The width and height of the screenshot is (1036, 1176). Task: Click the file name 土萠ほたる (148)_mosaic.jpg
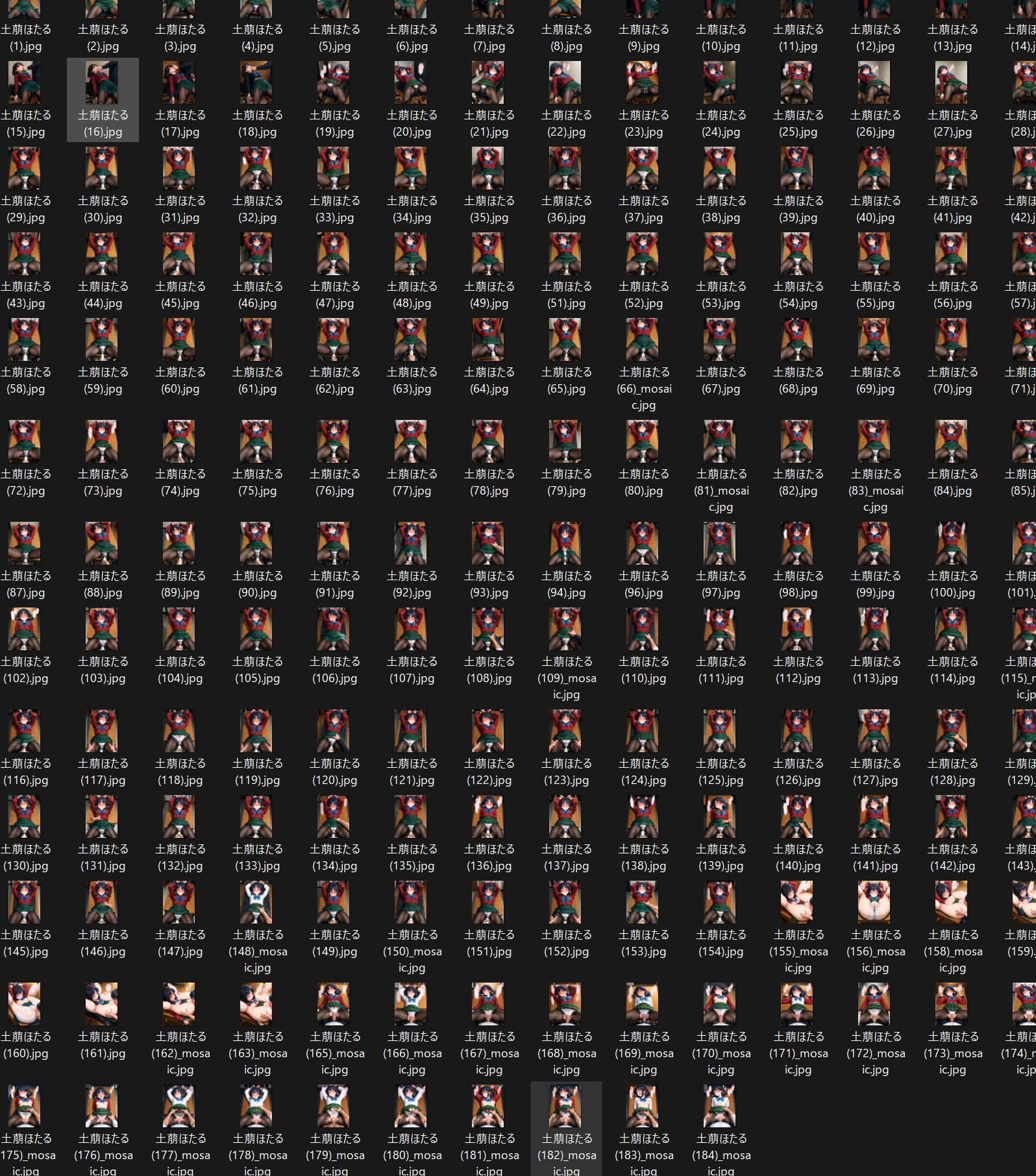tap(257, 951)
